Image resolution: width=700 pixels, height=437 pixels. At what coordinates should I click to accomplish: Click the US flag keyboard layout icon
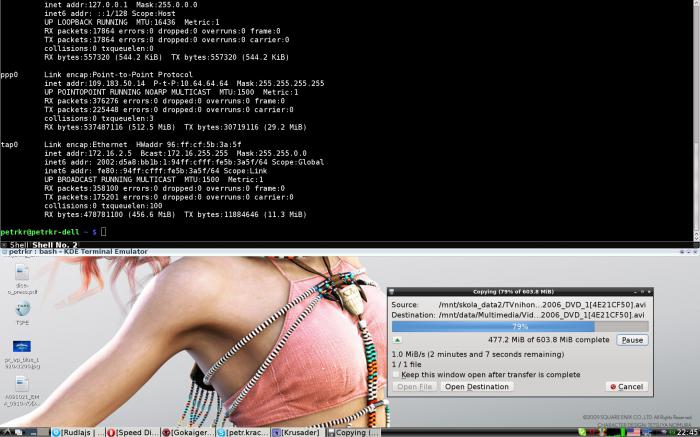(633, 432)
